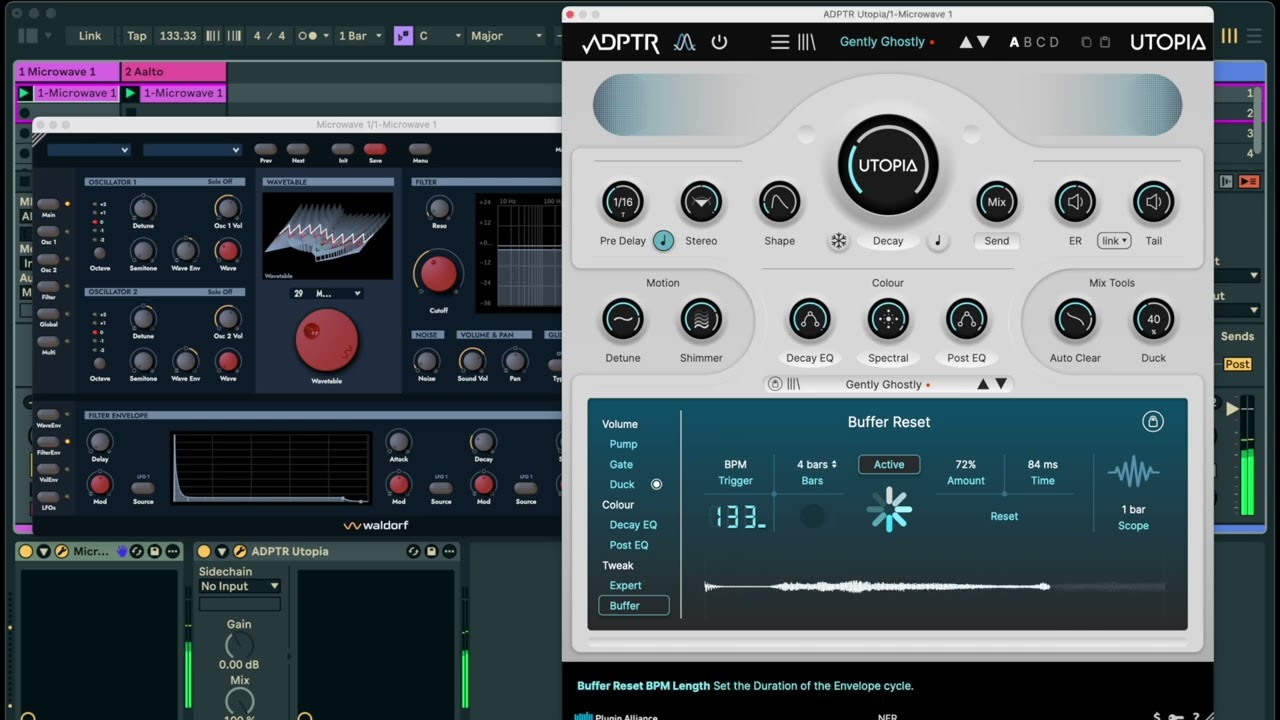Screen dimensions: 1280x720
Task: Click lower preset bar down arrow
Action: pos(1001,384)
